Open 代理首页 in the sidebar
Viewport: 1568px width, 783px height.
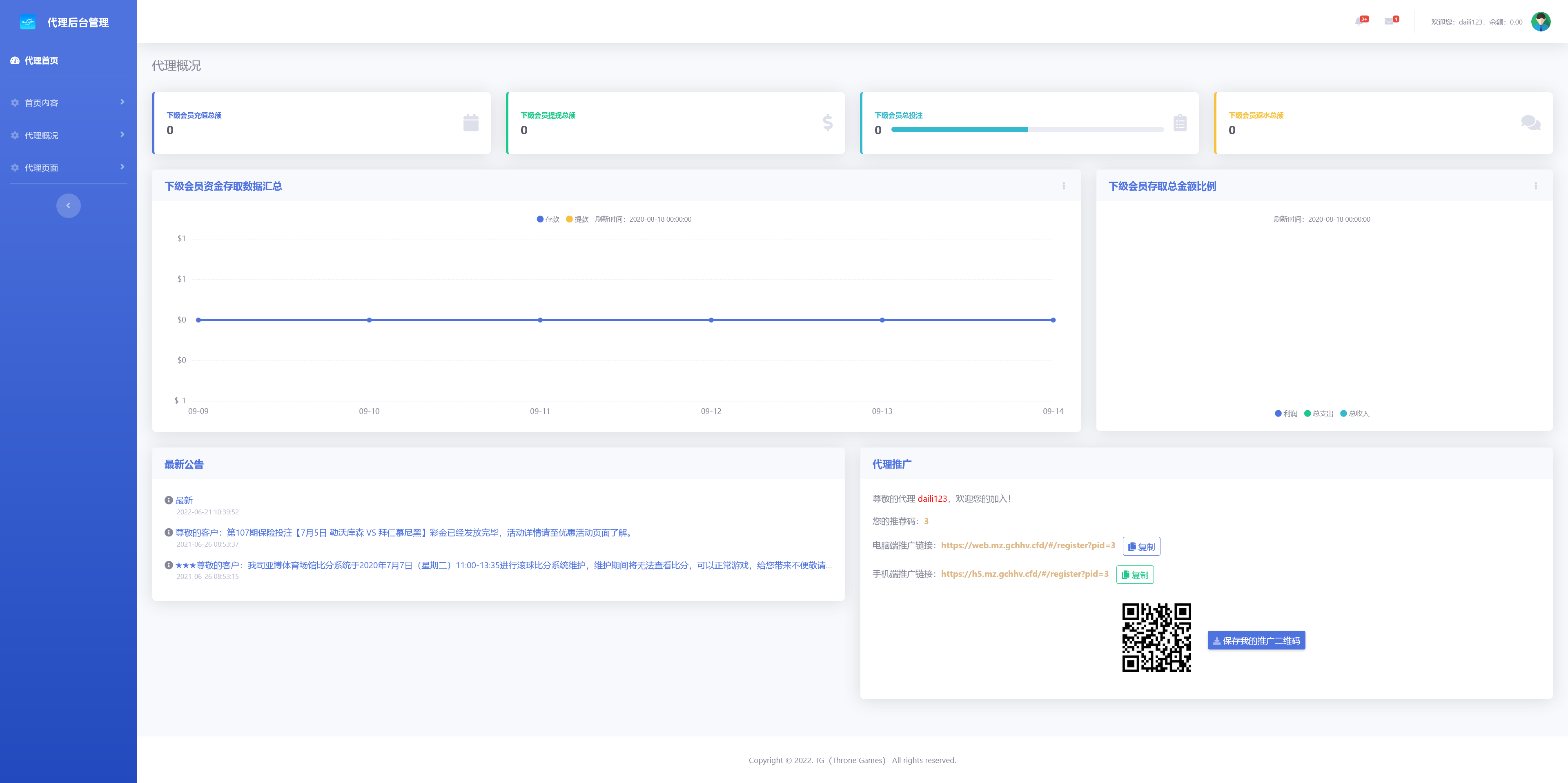click(x=41, y=61)
